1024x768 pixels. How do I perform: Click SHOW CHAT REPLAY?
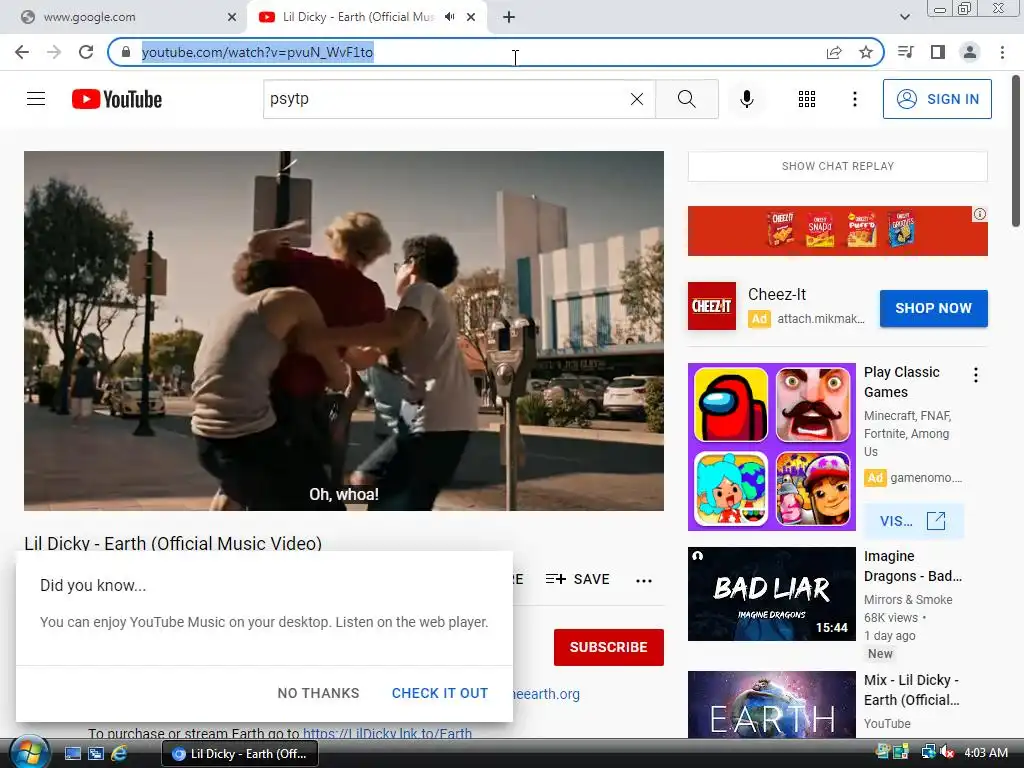837,166
